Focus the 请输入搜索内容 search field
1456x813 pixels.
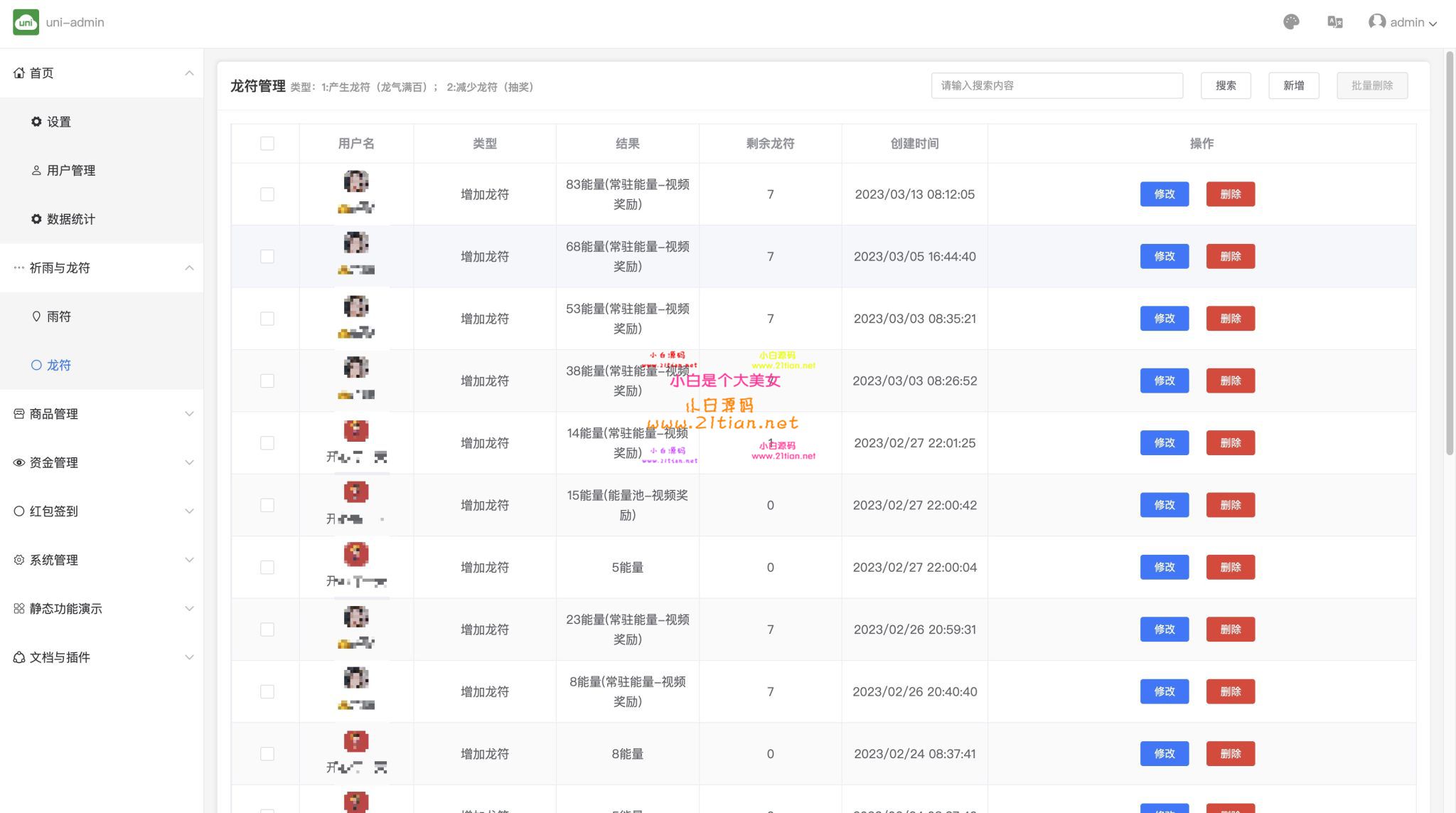pos(1056,85)
